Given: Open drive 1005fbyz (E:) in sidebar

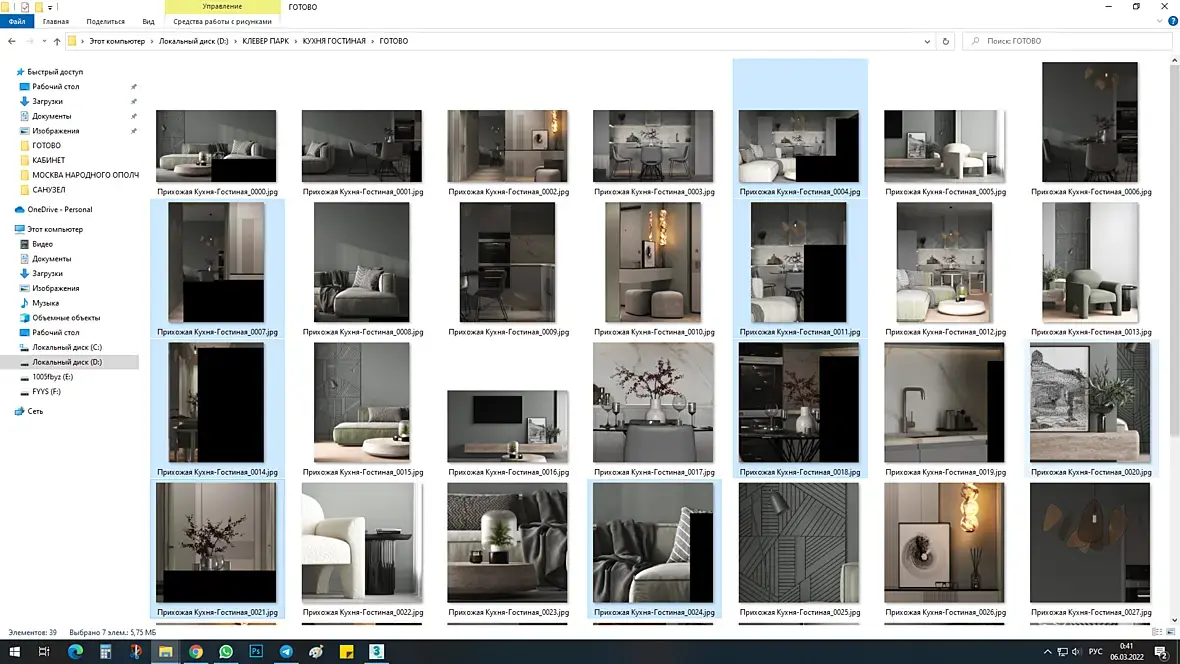Looking at the screenshot, I should (x=52, y=377).
